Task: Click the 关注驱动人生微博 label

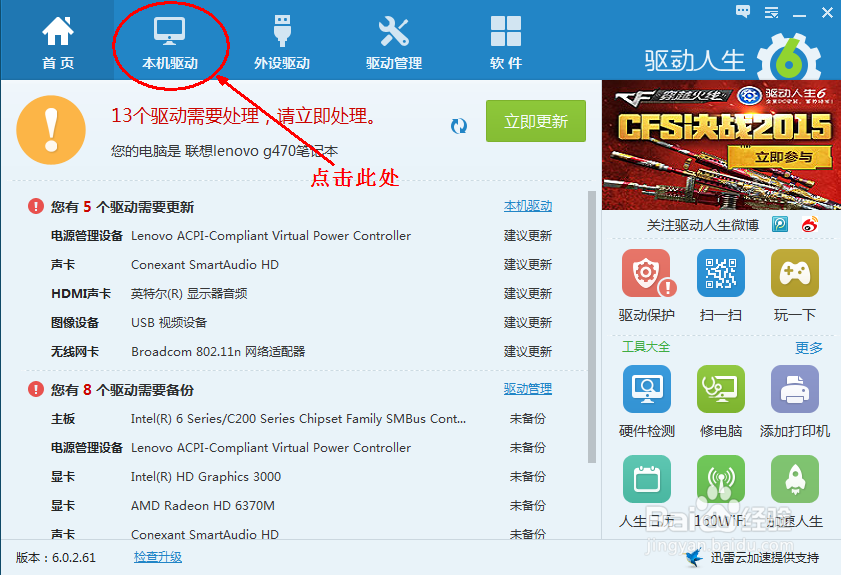Action: point(703,225)
